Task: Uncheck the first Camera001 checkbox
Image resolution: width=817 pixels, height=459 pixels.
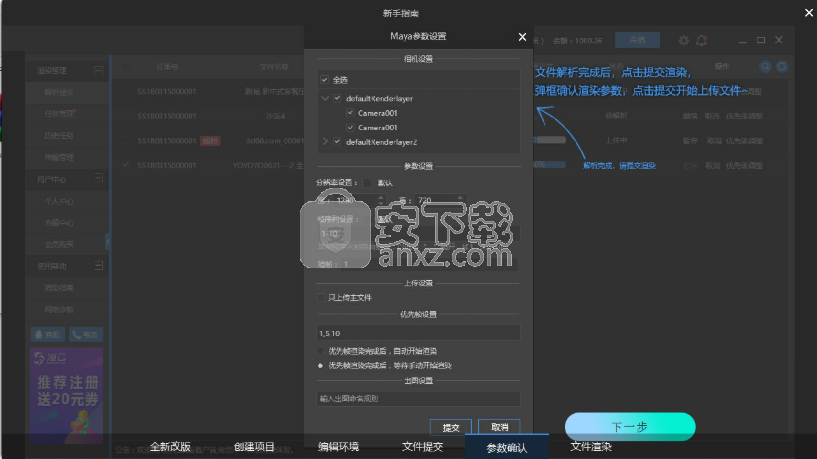Action: [x=350, y=113]
